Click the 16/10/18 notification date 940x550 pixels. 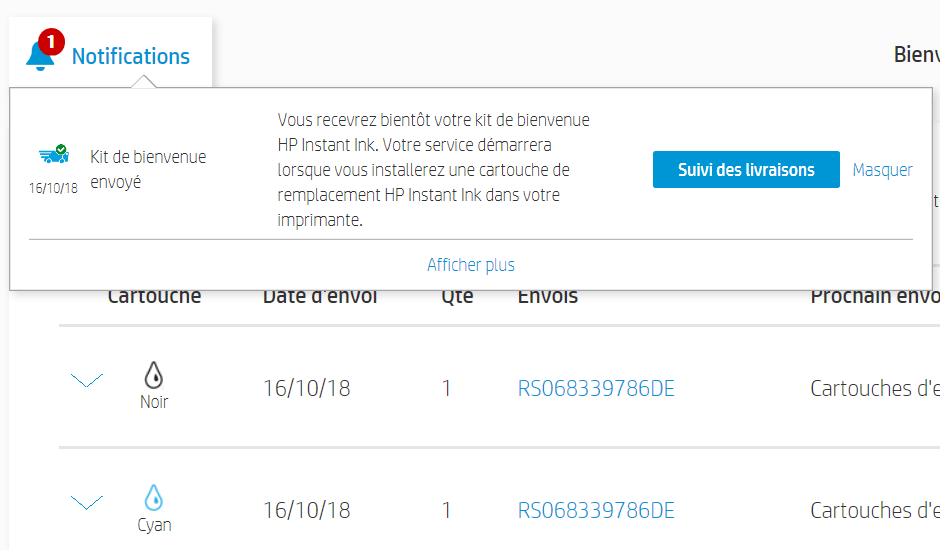[x=53, y=188]
